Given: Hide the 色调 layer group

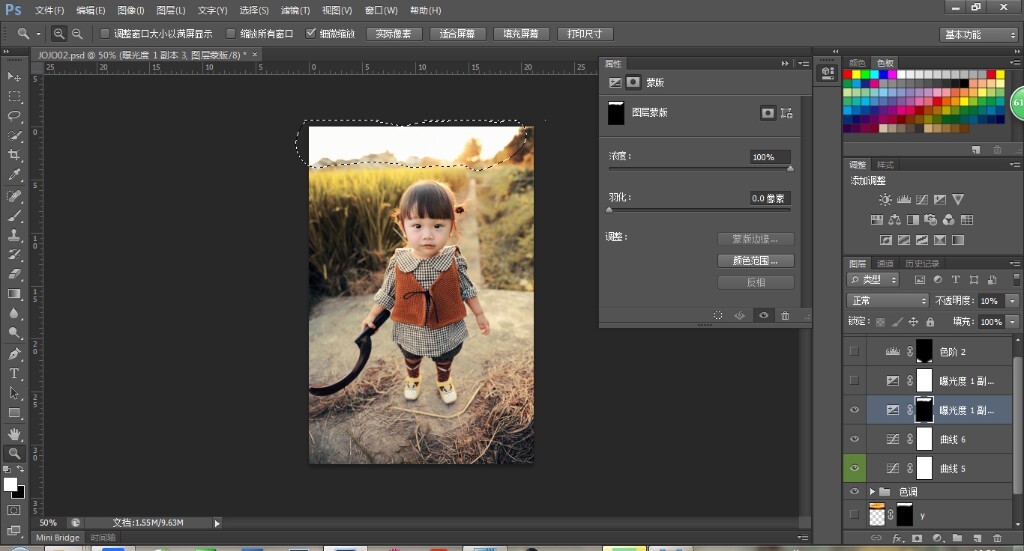Looking at the screenshot, I should click(x=854, y=491).
